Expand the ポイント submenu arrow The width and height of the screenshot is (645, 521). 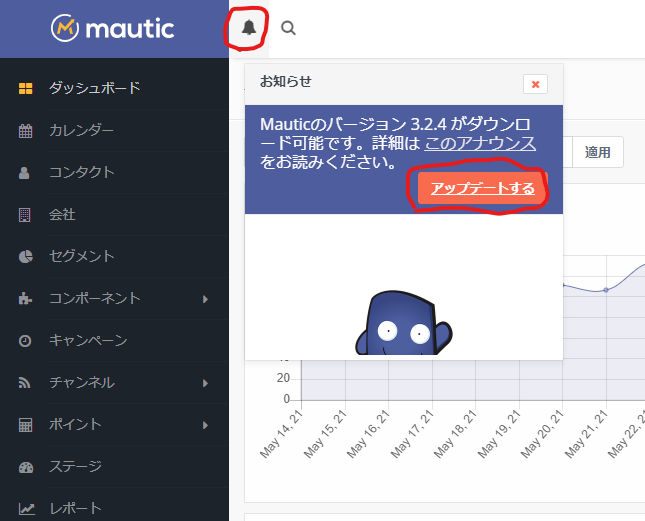click(x=204, y=425)
